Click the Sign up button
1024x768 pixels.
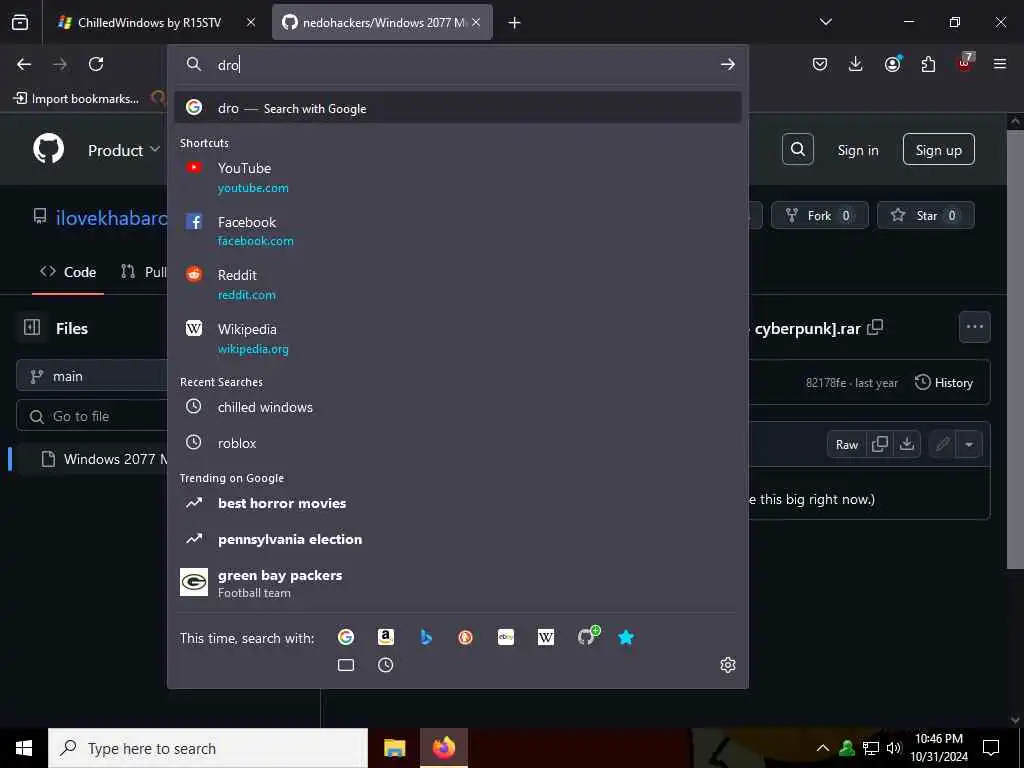pyautogui.click(x=938, y=150)
